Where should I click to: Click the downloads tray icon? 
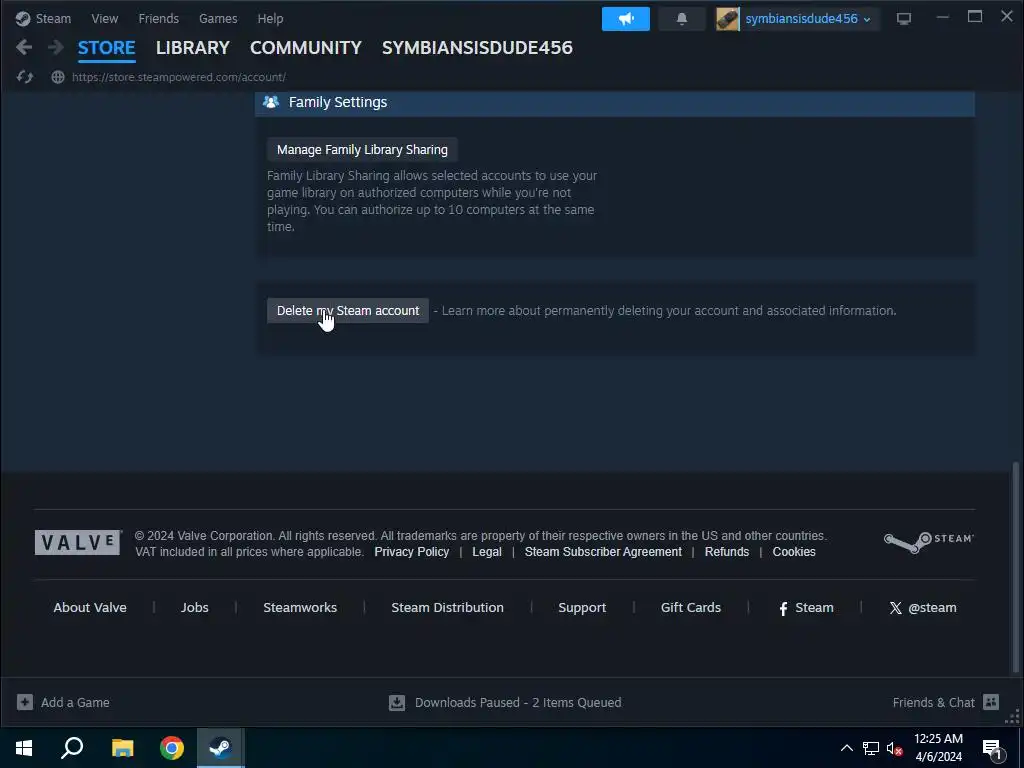point(397,703)
